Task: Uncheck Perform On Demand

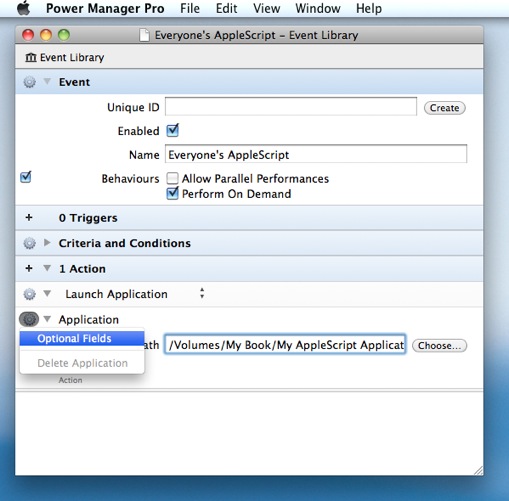Action: [x=173, y=193]
